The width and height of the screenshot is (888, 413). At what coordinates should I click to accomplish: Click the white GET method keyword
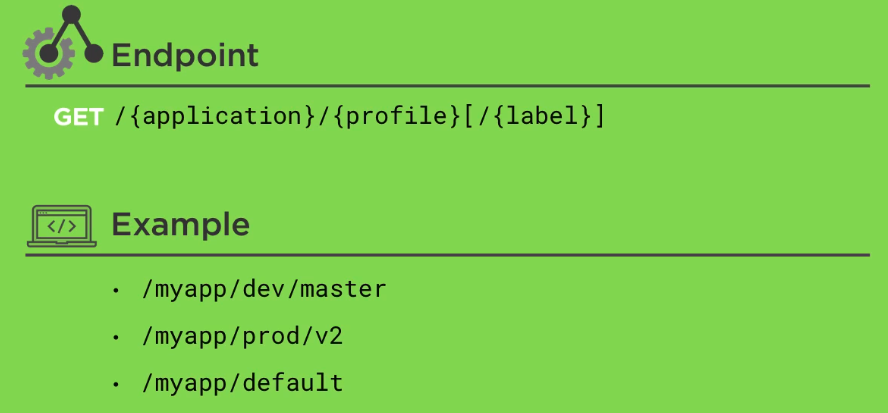tap(78, 117)
